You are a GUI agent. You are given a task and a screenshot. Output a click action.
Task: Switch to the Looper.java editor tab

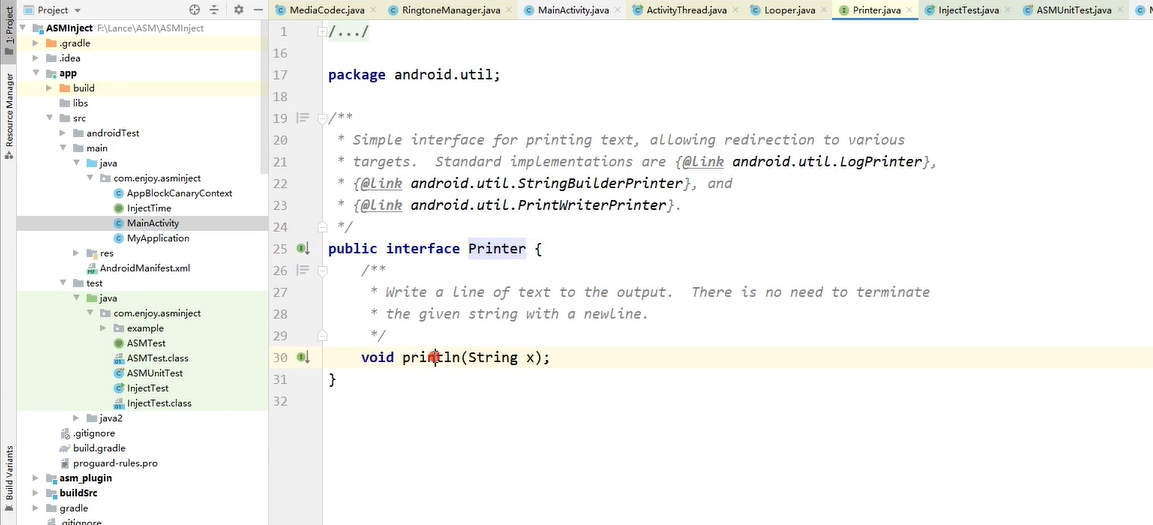point(792,10)
